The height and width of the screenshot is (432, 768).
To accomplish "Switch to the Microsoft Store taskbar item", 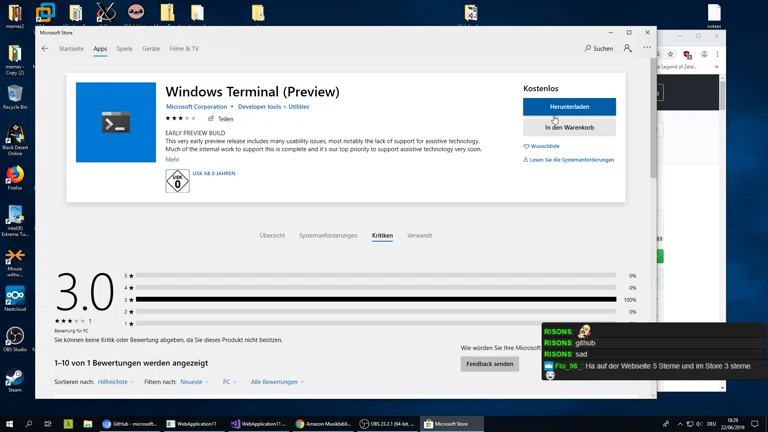I will (x=451, y=424).
